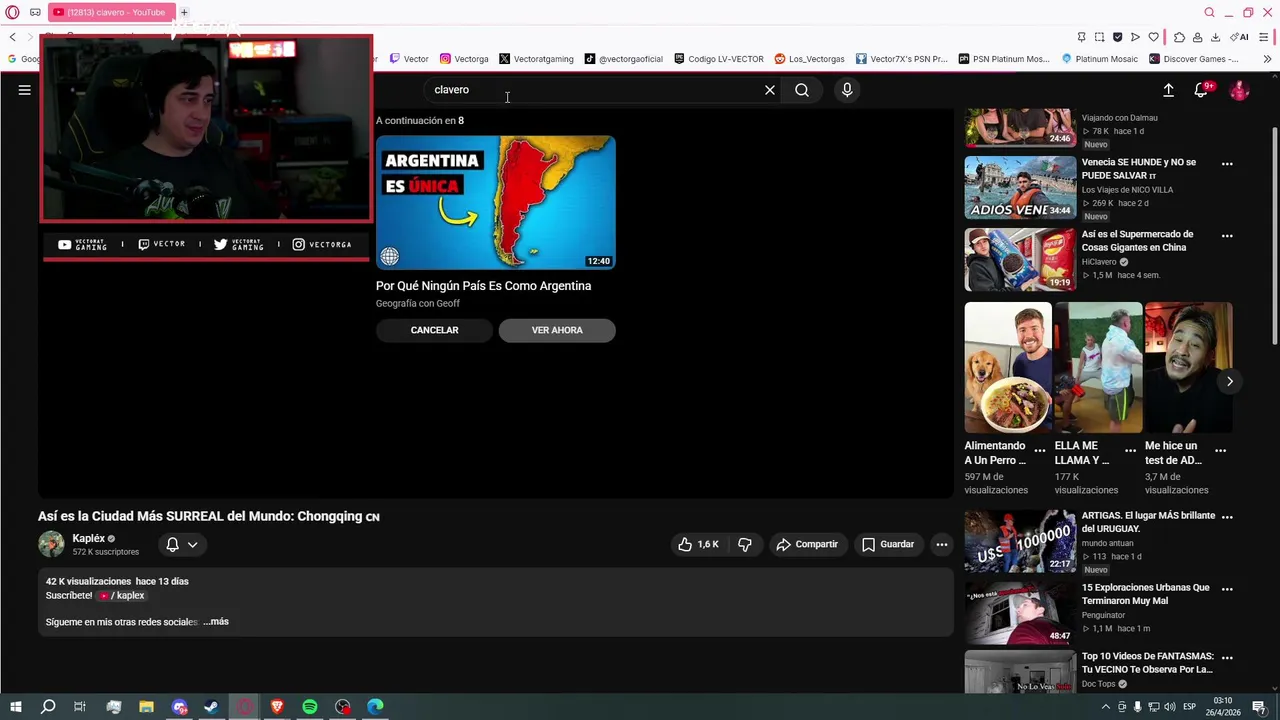Click Compartir to share the video

pyautogui.click(x=807, y=544)
